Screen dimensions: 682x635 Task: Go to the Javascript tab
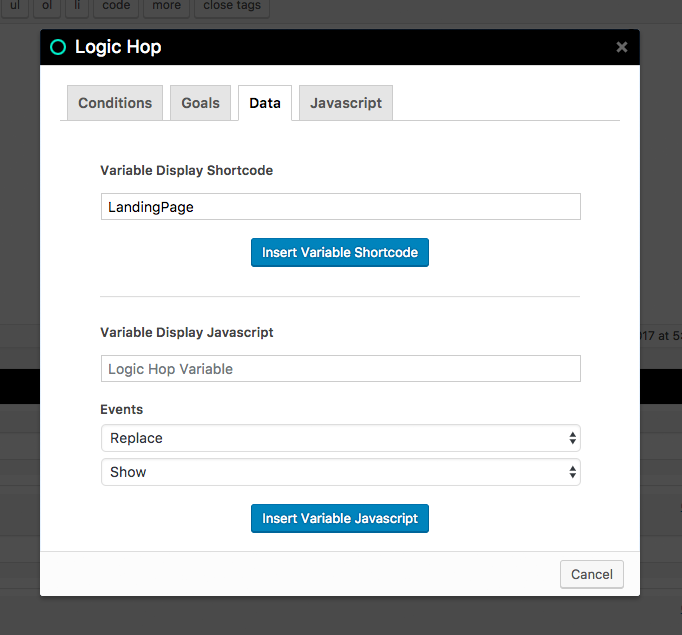point(346,103)
